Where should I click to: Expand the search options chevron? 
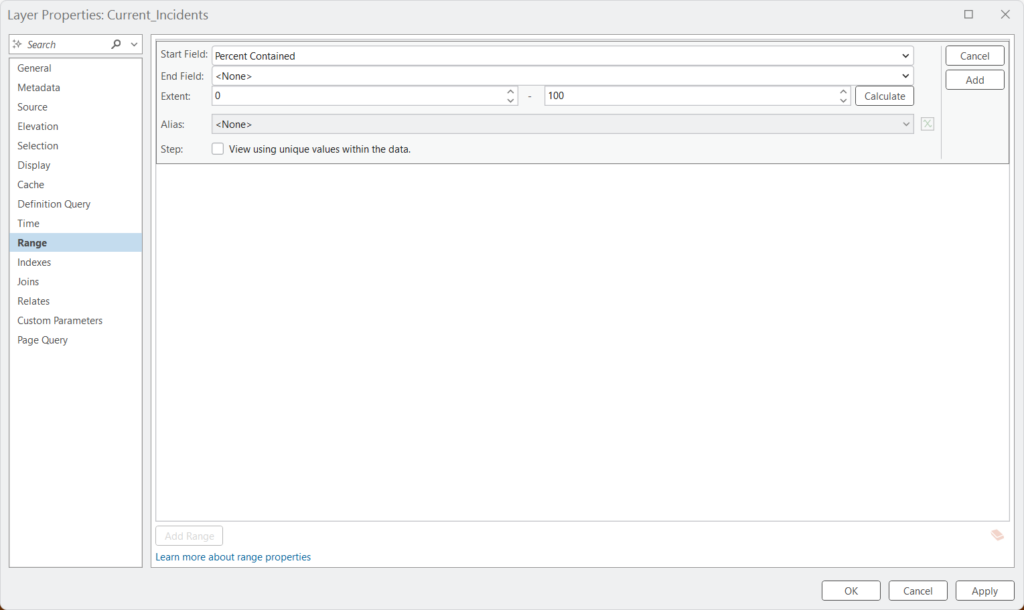click(x=134, y=44)
